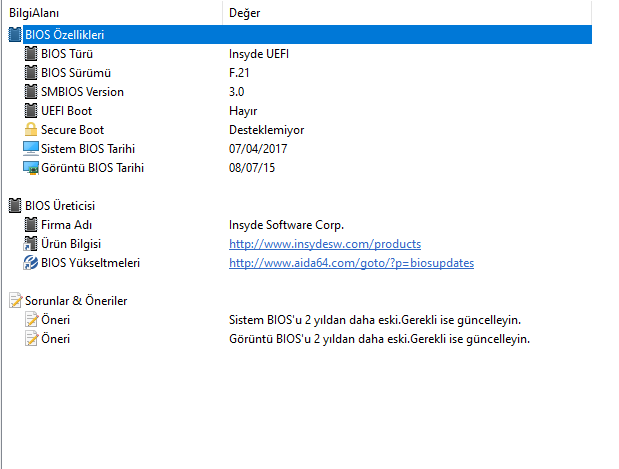This screenshot has height=469, width=619.
Task: Select the BIOS Sürümü label
Action: [x=76, y=73]
